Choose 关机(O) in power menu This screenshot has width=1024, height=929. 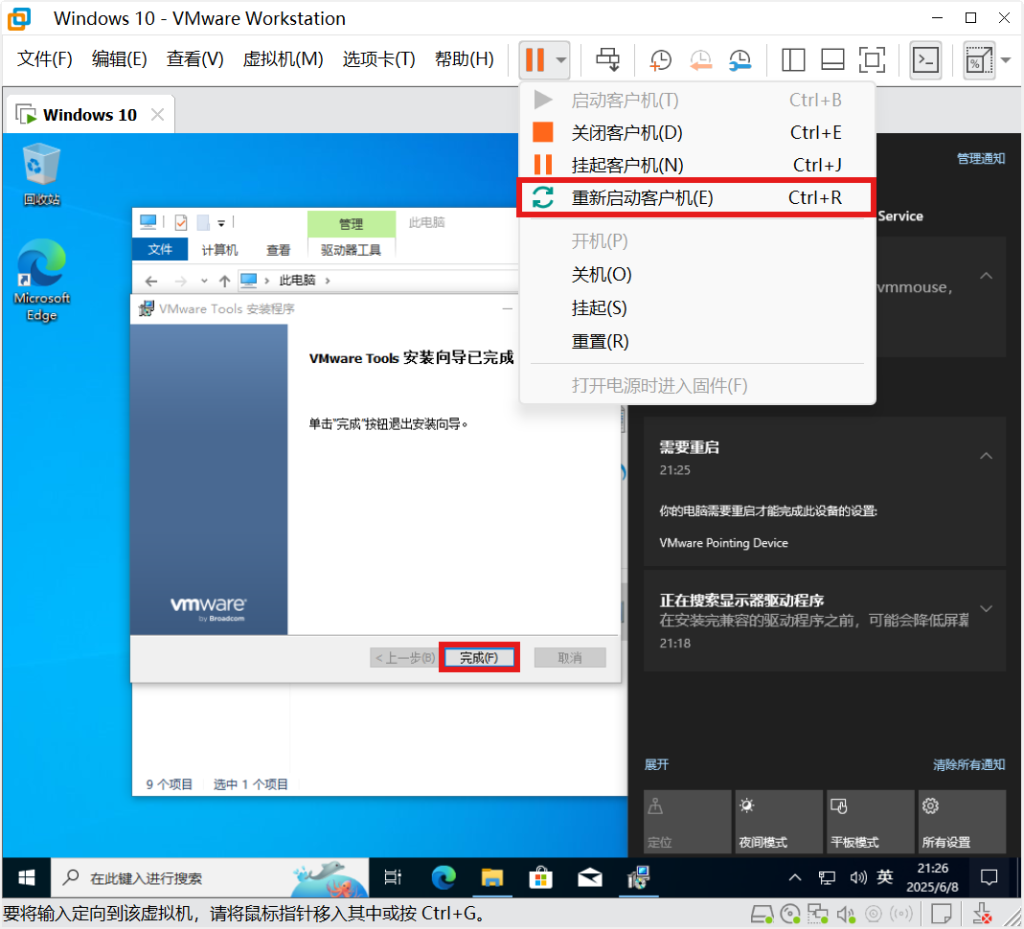pos(697,274)
